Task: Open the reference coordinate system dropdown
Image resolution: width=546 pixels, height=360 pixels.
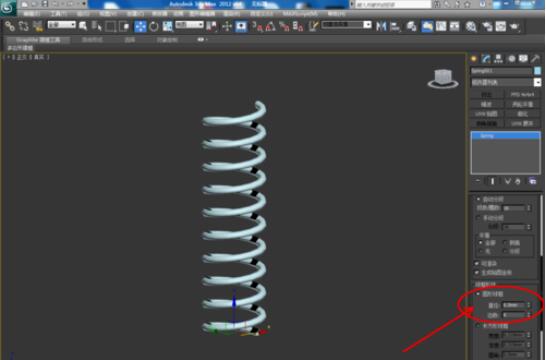Action: click(x=189, y=25)
